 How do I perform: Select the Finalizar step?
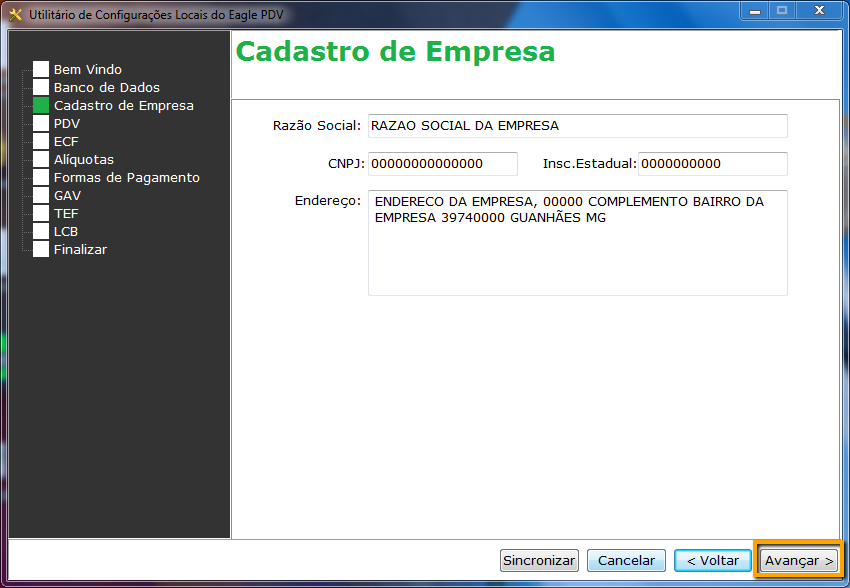coord(80,249)
